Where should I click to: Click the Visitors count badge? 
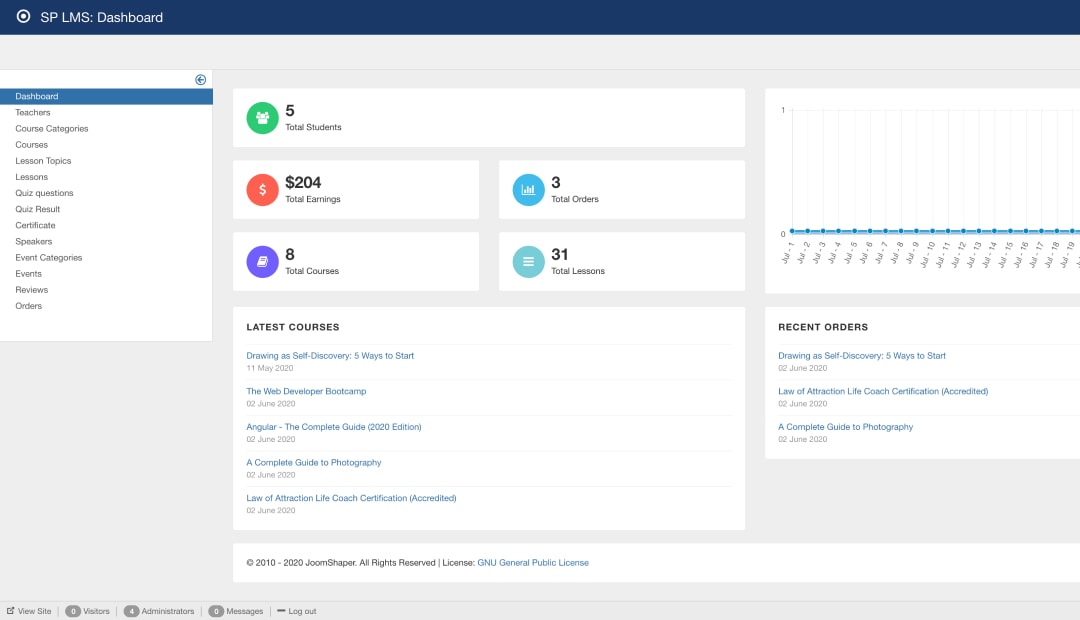click(x=73, y=611)
